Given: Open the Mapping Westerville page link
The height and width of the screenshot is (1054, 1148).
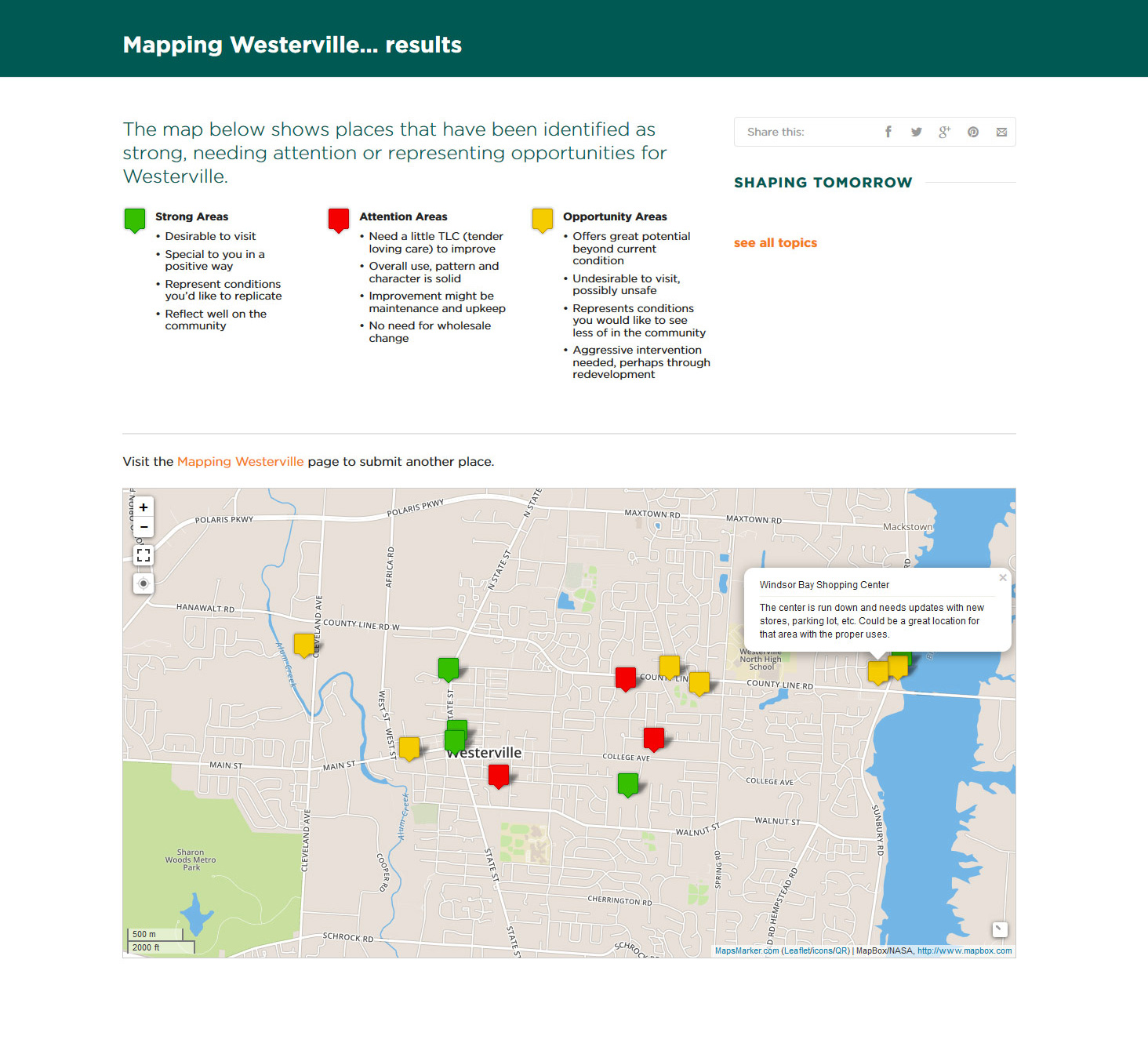Looking at the screenshot, I should click(x=240, y=462).
